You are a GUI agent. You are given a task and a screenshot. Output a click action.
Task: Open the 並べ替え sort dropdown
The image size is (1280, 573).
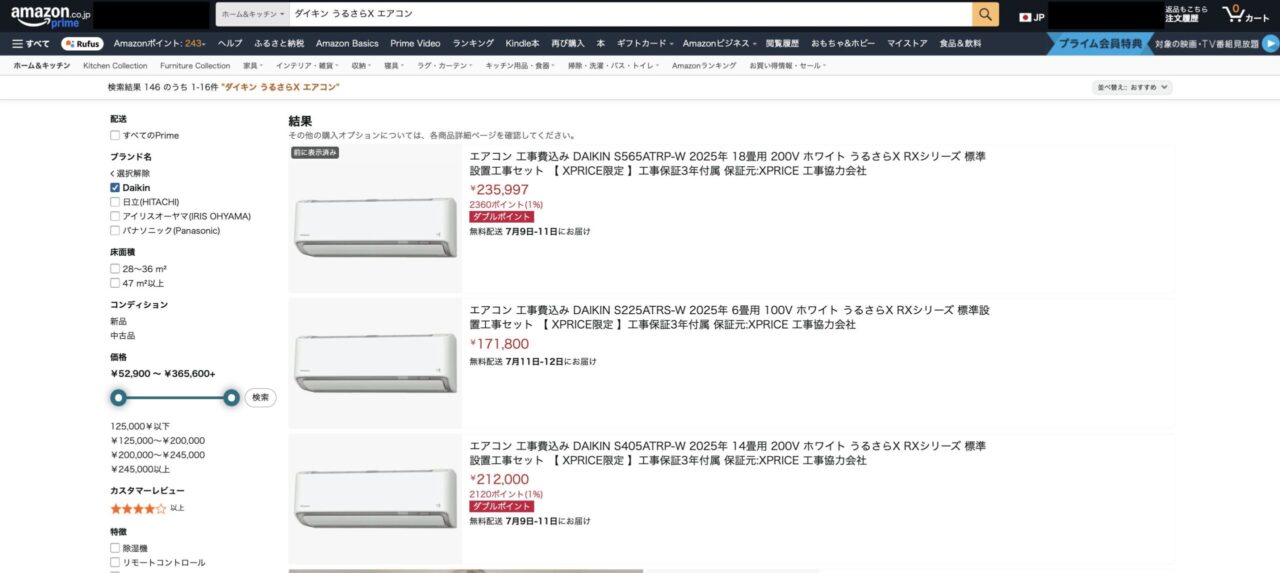click(x=1132, y=87)
